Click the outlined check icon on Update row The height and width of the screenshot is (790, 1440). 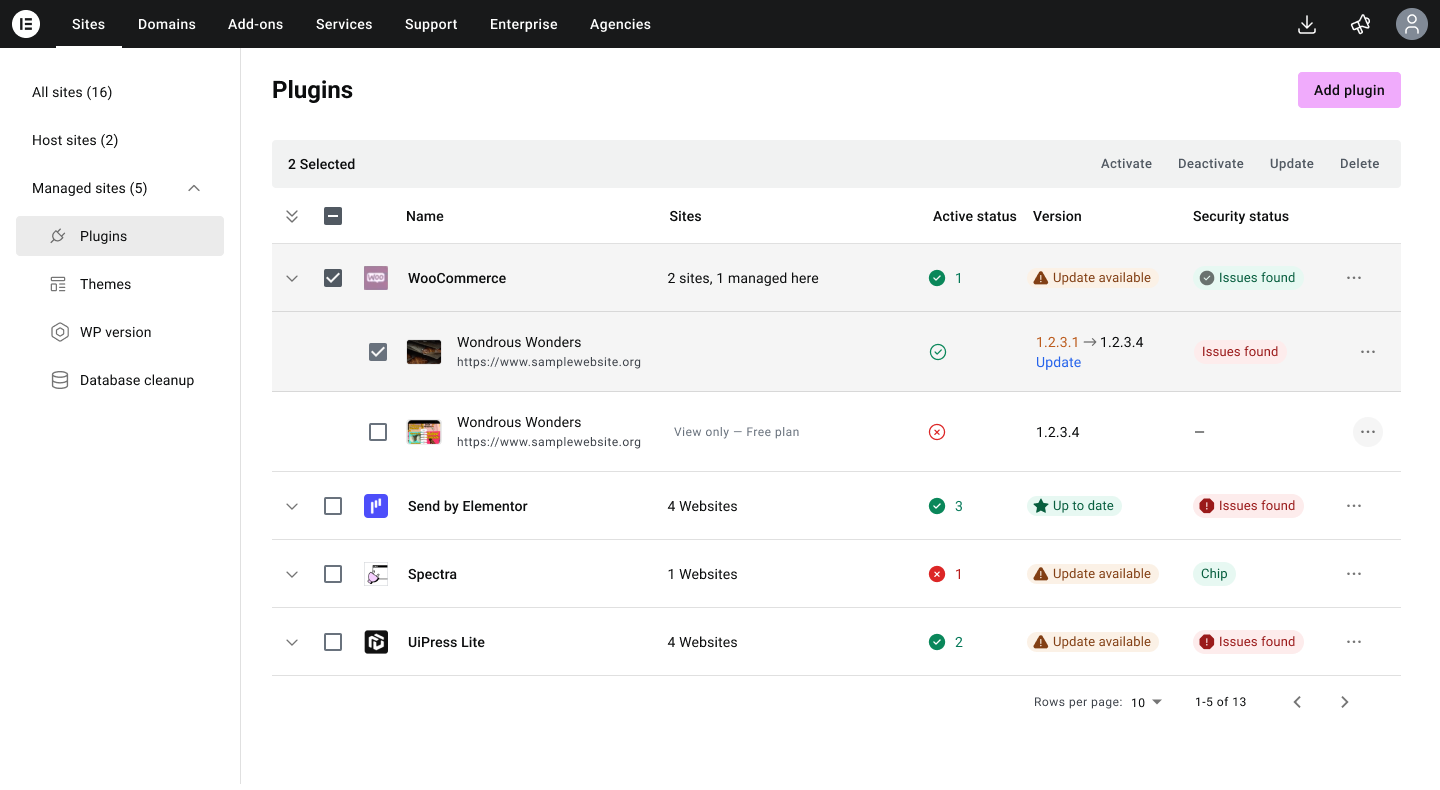(x=937, y=352)
